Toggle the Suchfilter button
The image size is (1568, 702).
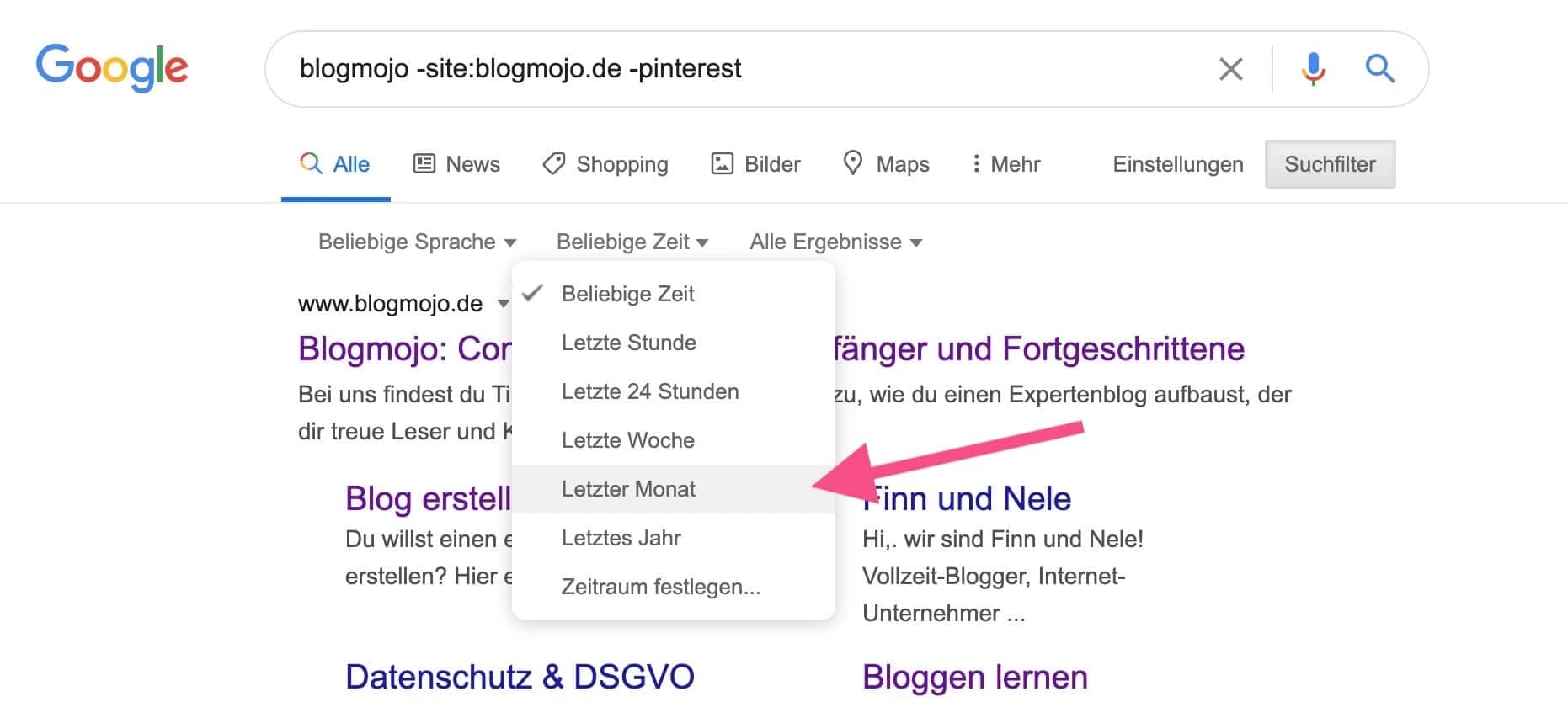(1330, 164)
